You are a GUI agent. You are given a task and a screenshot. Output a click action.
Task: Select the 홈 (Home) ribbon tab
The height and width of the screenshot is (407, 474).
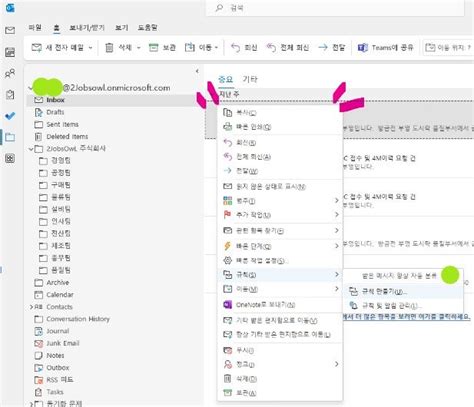pyautogui.click(x=56, y=28)
